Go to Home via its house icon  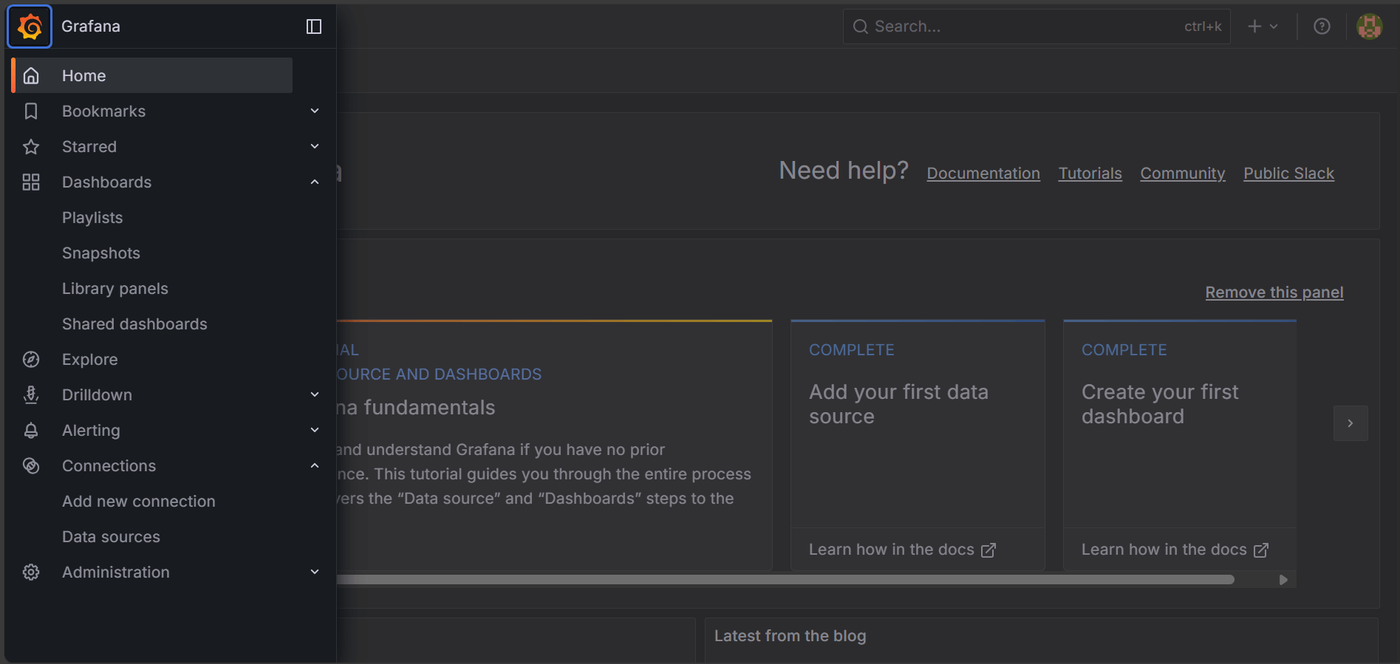pos(31,76)
